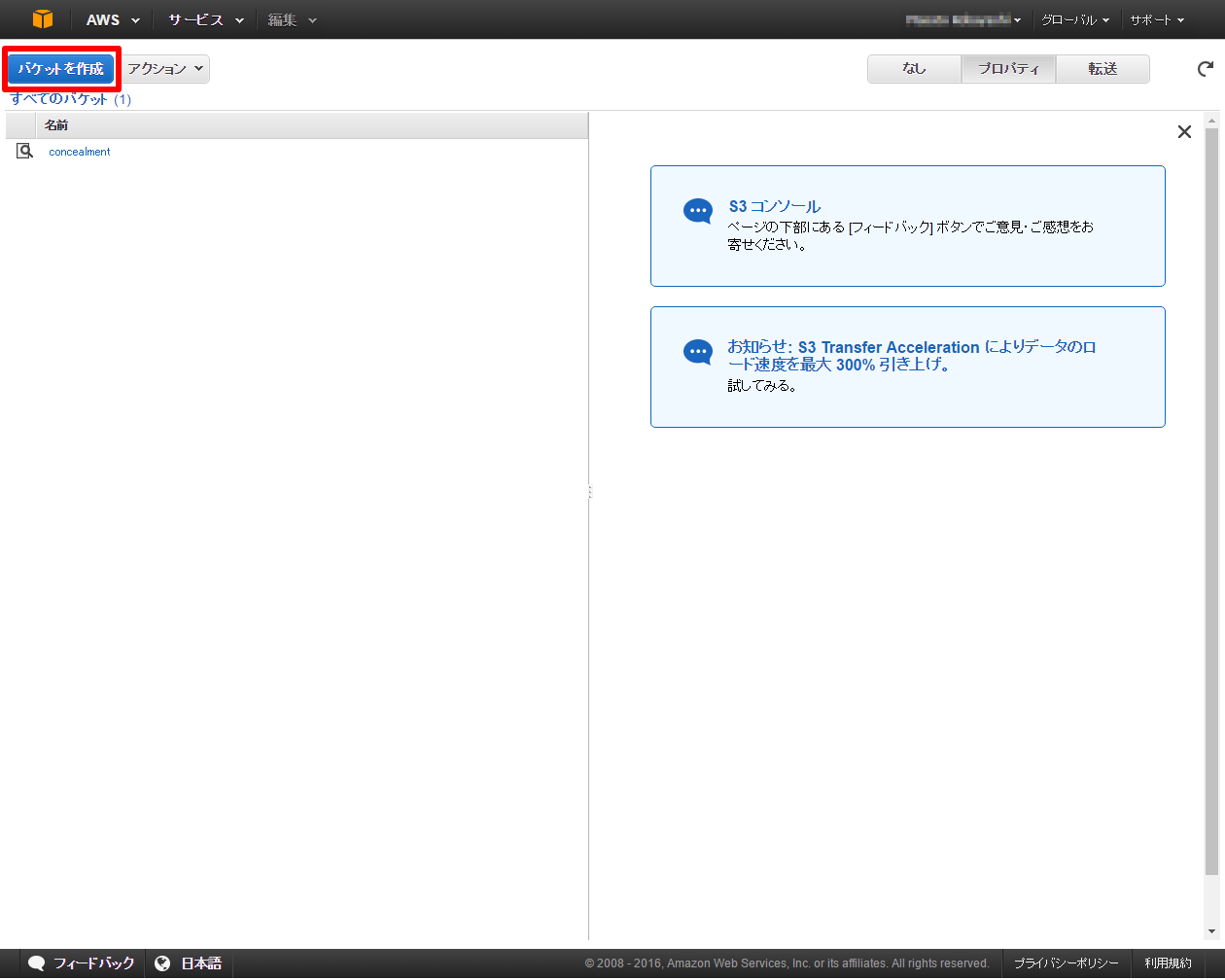Open the 編集 dropdown
Image resolution: width=1225 pixels, height=980 pixels.
[x=293, y=19]
